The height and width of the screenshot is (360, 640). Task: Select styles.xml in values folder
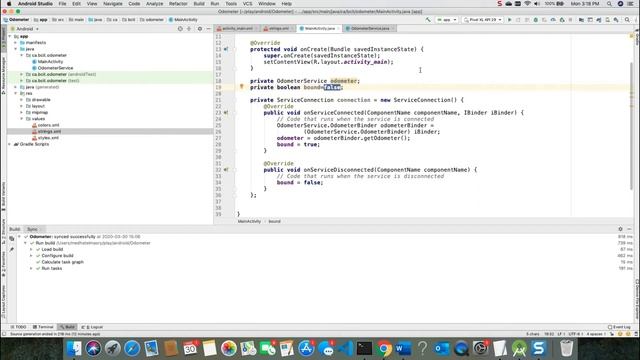pos(48,138)
